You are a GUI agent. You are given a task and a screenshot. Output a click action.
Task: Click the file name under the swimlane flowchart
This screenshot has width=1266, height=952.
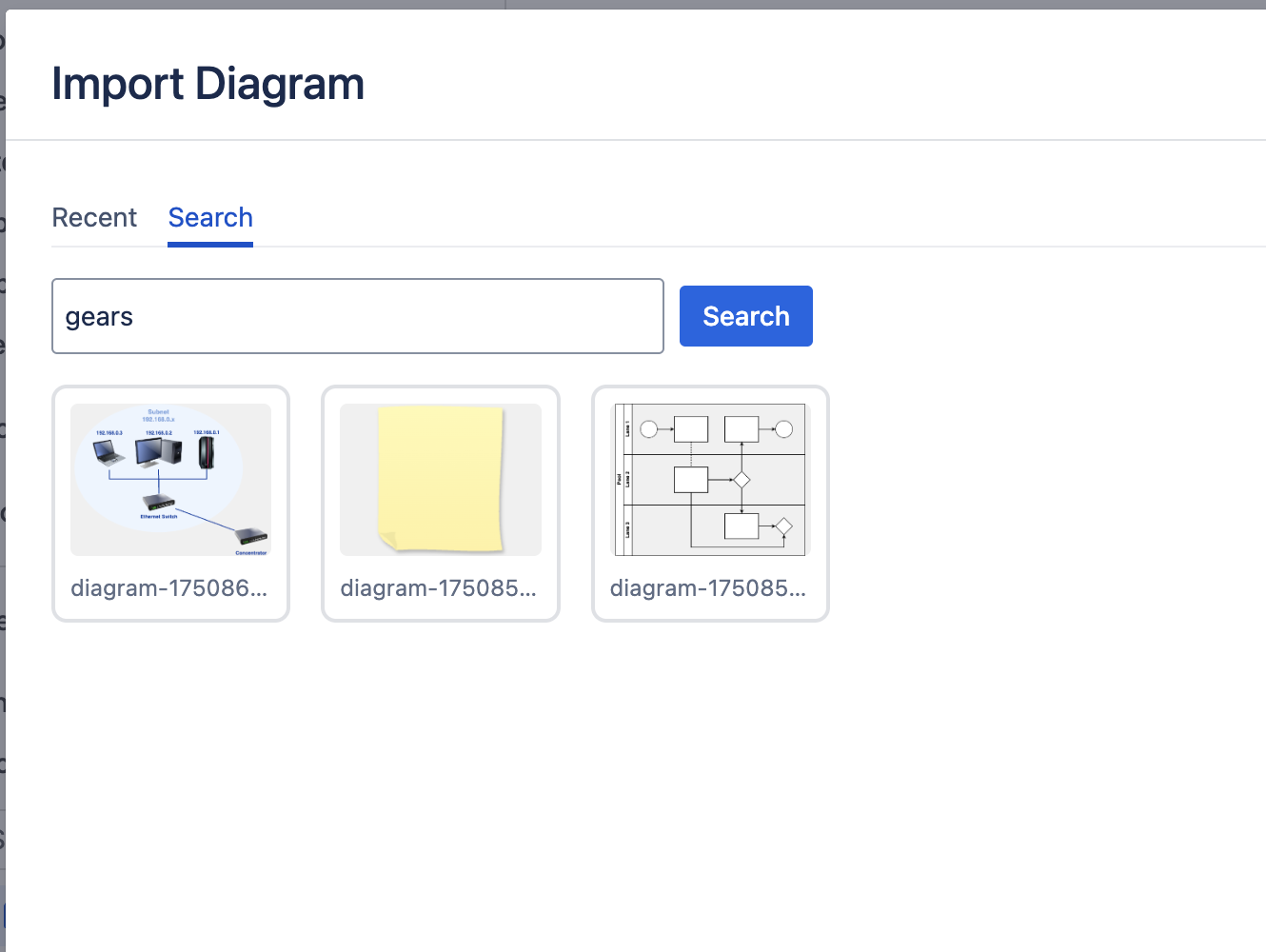pos(708,588)
